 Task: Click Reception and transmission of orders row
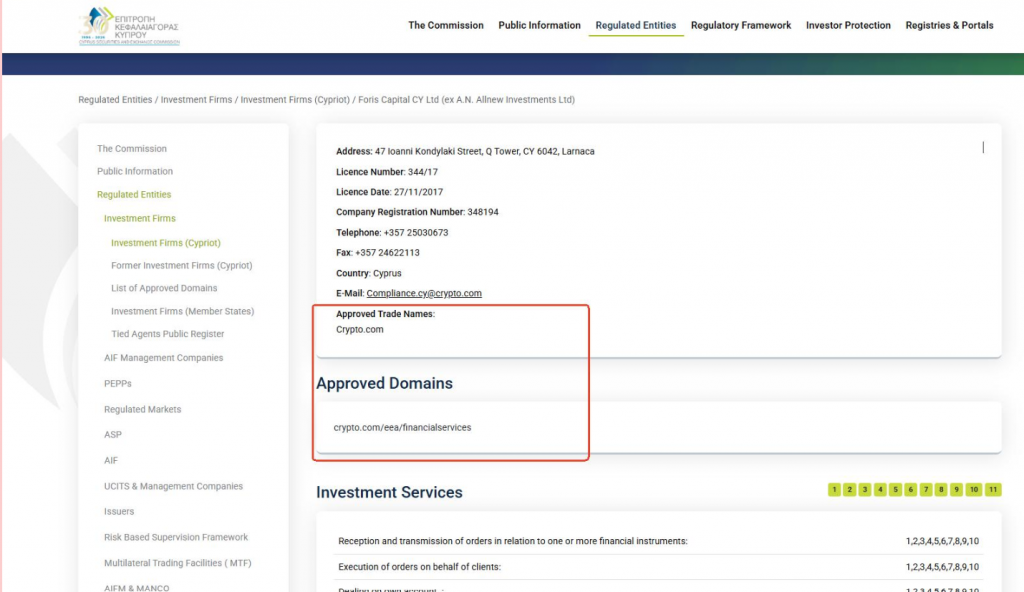click(x=658, y=541)
